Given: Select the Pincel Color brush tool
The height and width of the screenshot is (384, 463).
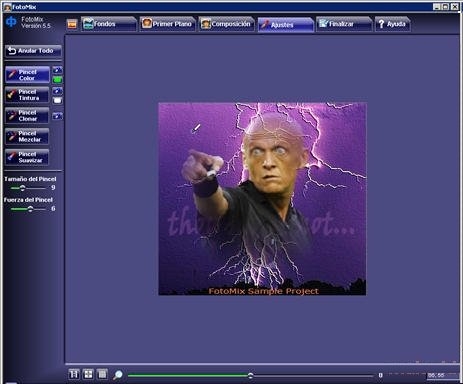Looking at the screenshot, I should pos(27,75).
